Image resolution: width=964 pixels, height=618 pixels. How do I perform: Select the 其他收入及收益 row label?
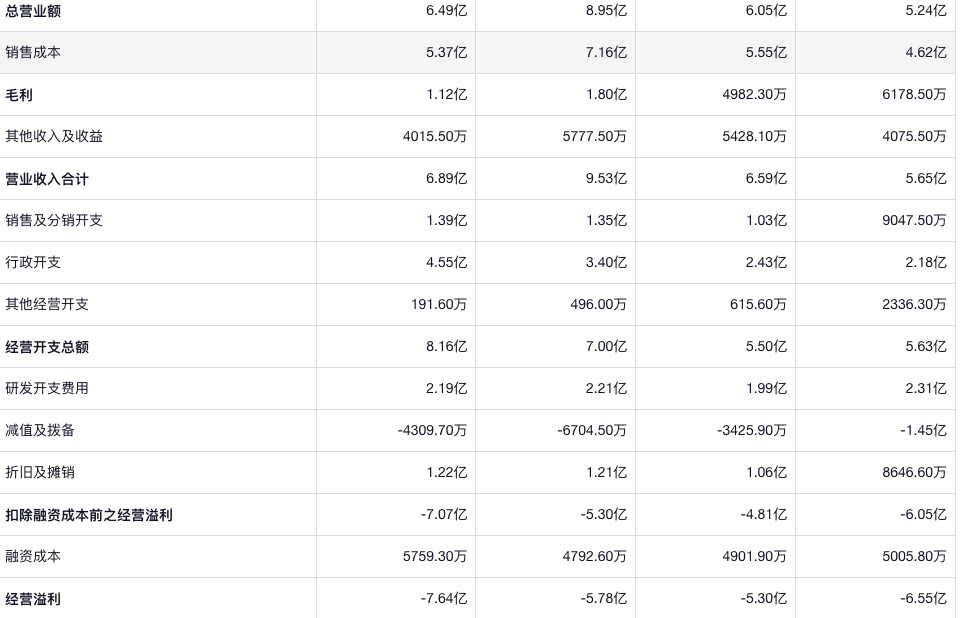point(54,136)
